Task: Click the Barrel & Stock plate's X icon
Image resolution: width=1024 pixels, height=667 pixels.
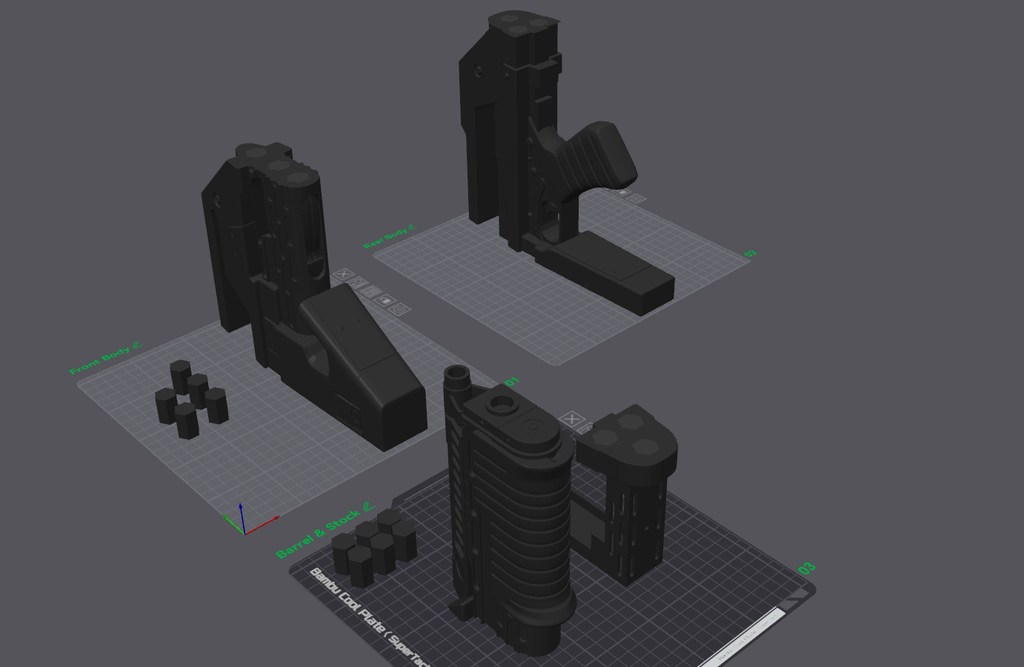Action: (571, 419)
